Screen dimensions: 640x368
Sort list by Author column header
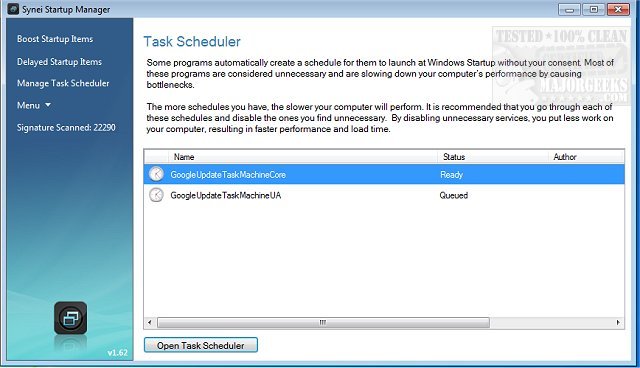(x=586, y=157)
